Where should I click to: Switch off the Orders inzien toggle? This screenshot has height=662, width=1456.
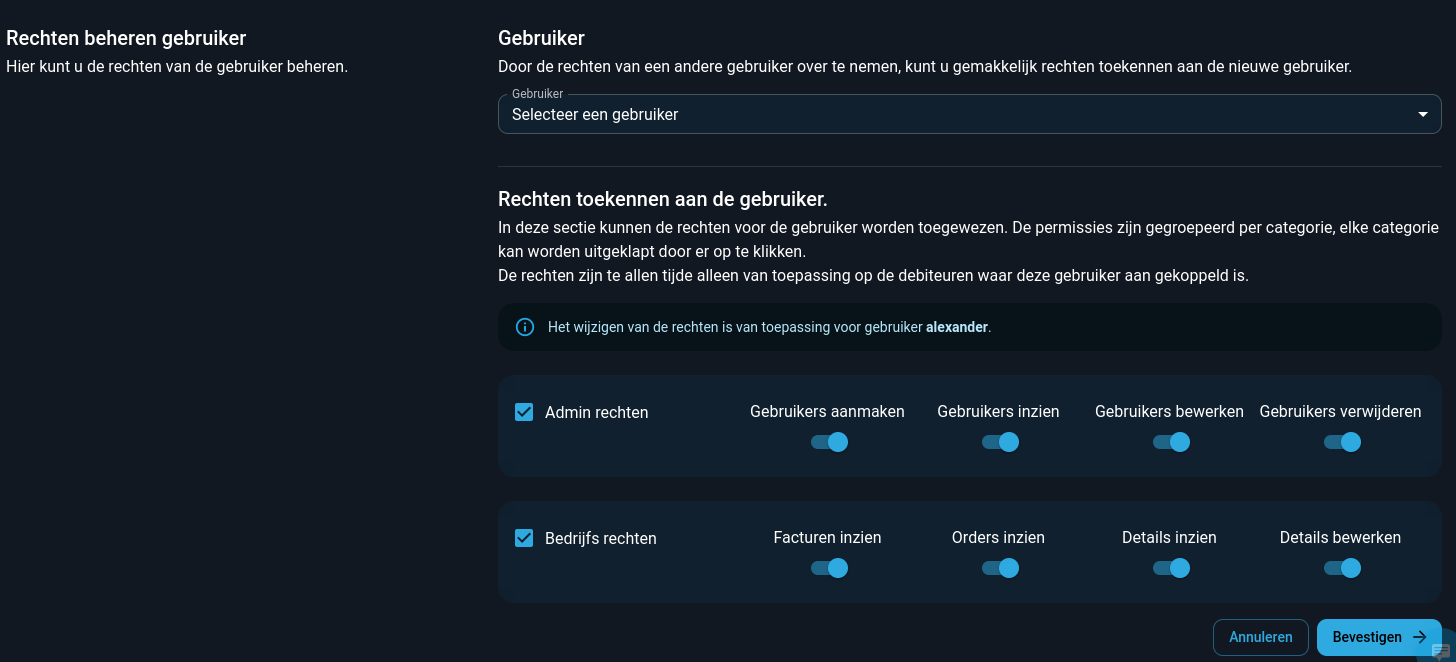tap(1000, 568)
